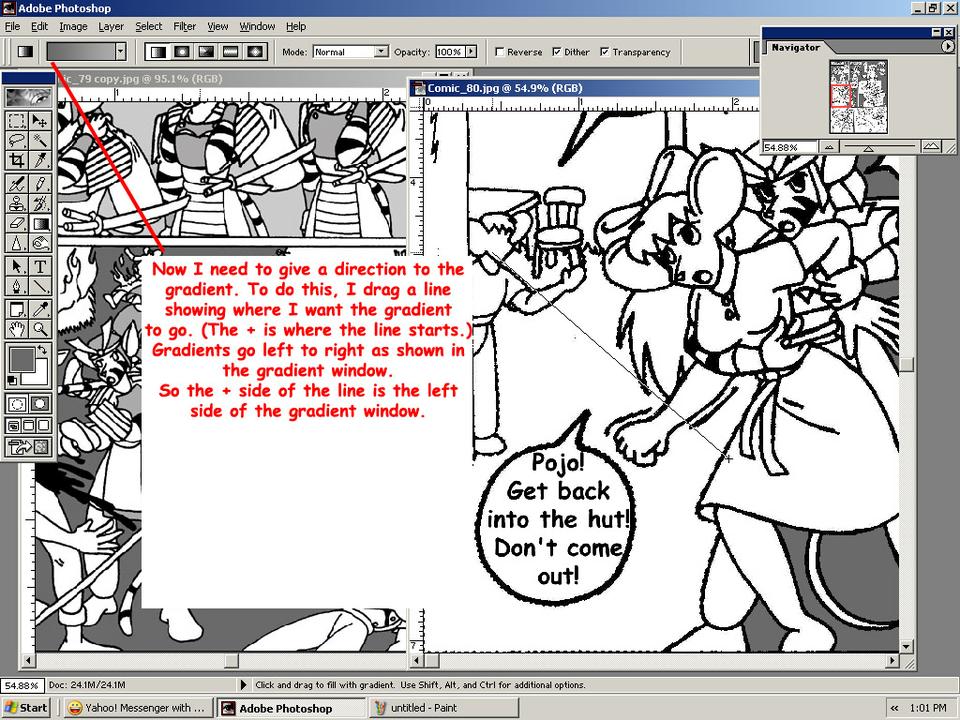Image resolution: width=960 pixels, height=720 pixels.
Task: Open the Filter menu
Action: tap(184, 26)
